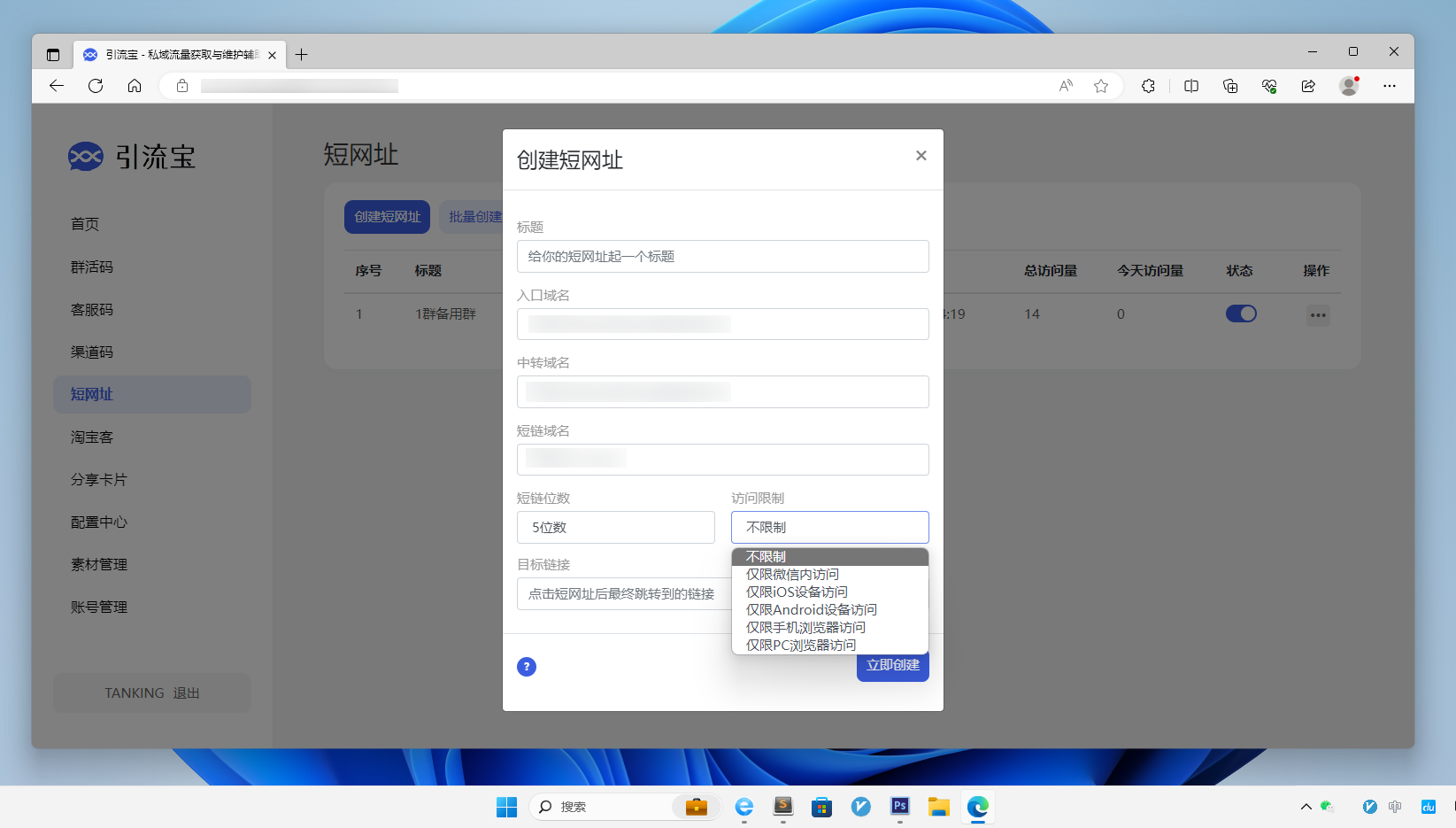Click the 引流宝 logo icon

[84, 157]
